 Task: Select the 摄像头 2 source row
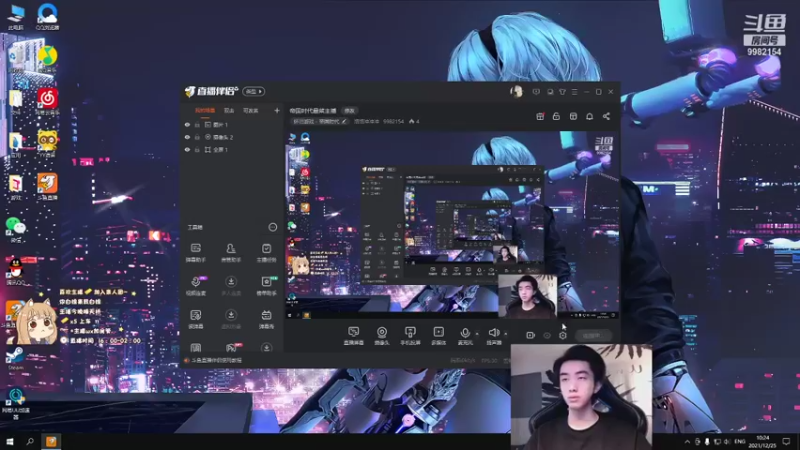pyautogui.click(x=232, y=137)
